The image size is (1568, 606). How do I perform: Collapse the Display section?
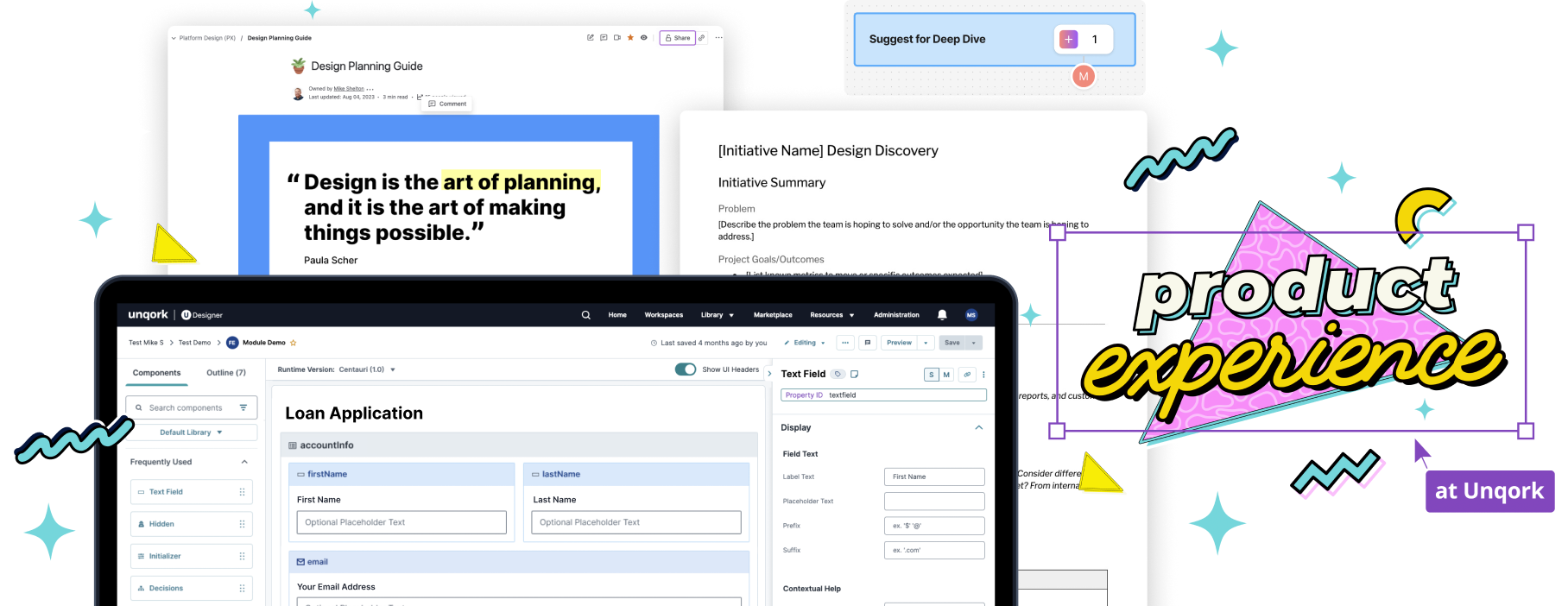[x=978, y=427]
